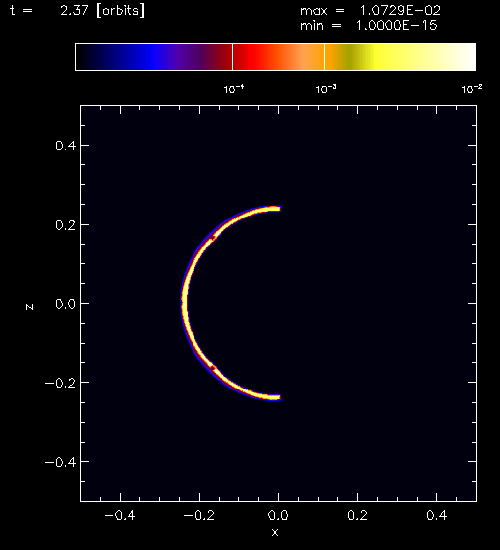Screen dimensions: 500x550
Task: Click the 0.0 tick label on x axis
Action: [x=278, y=515]
